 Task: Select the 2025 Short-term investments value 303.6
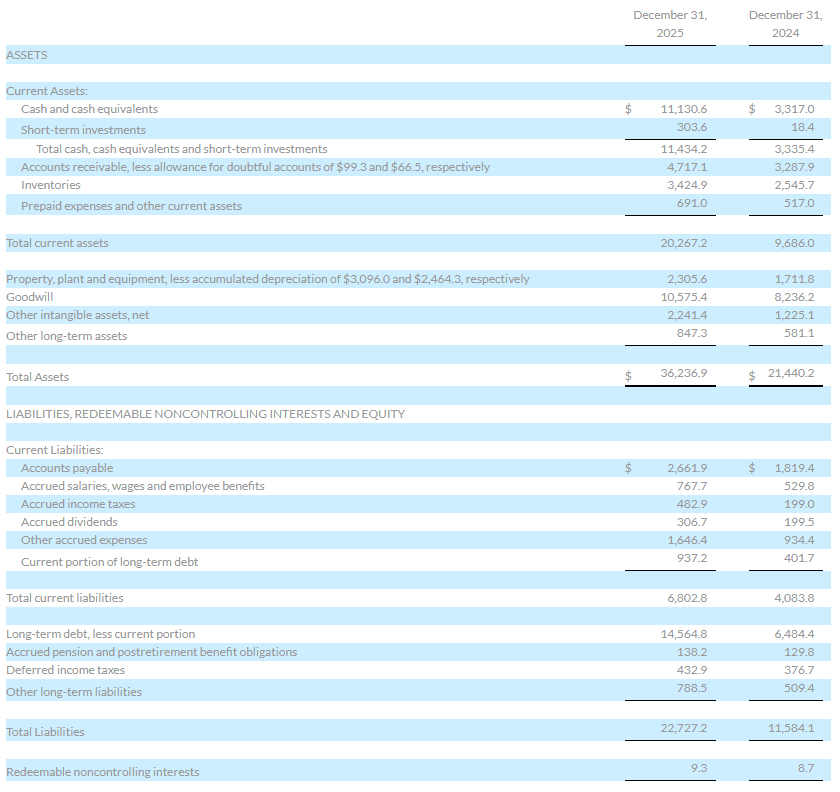coord(691,129)
